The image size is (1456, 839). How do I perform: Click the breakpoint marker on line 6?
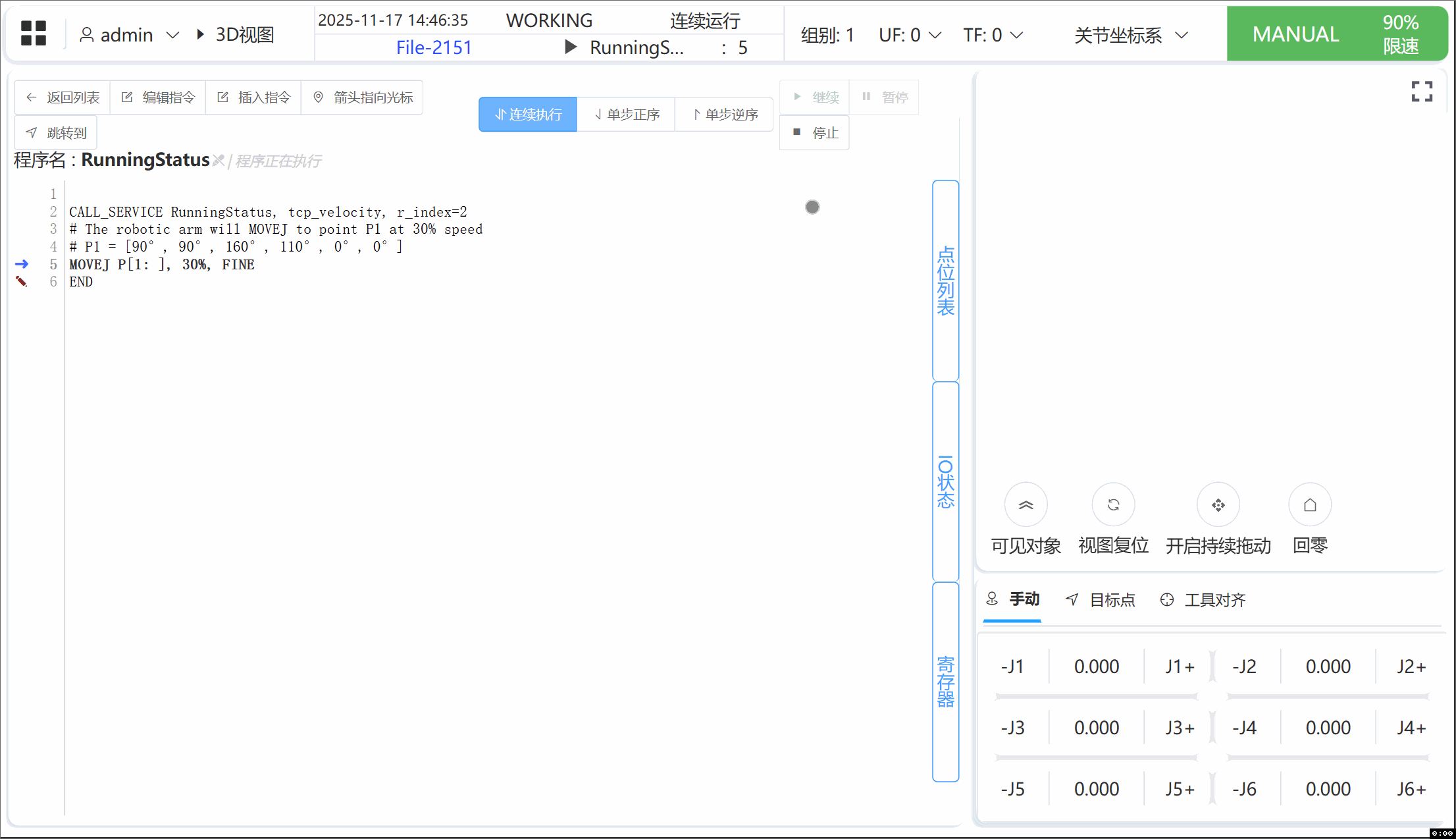[22, 282]
